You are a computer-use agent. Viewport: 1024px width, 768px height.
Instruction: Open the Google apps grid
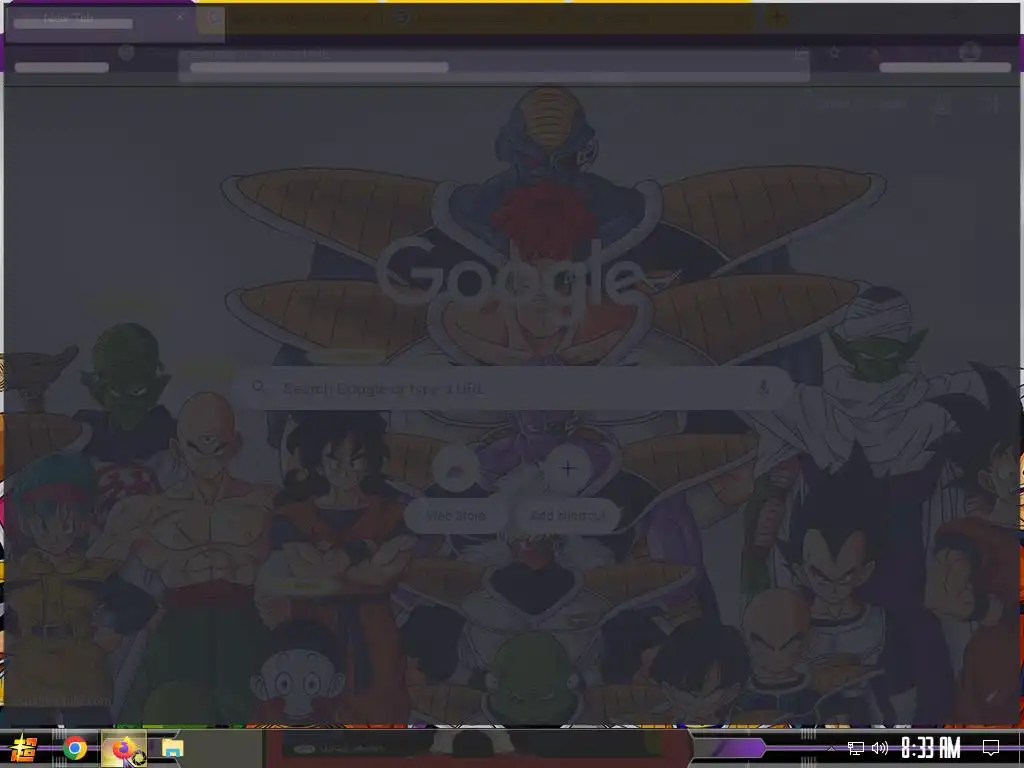991,104
